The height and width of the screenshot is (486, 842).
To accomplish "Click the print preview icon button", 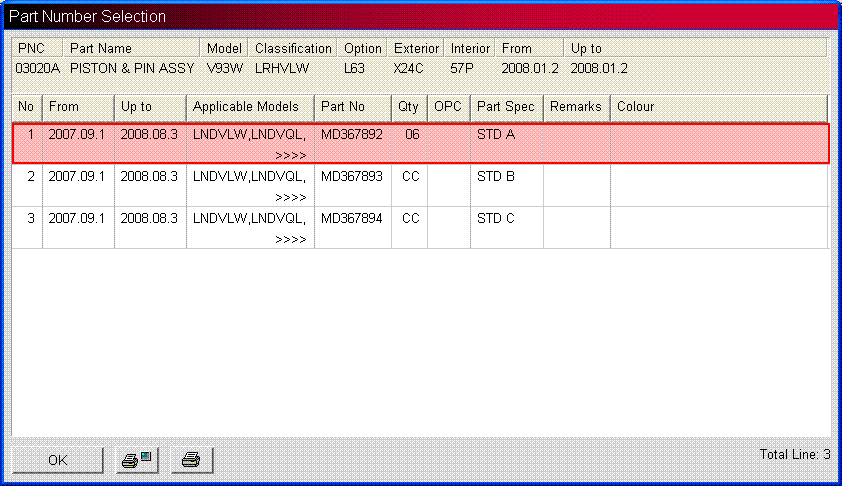I will click(x=135, y=460).
